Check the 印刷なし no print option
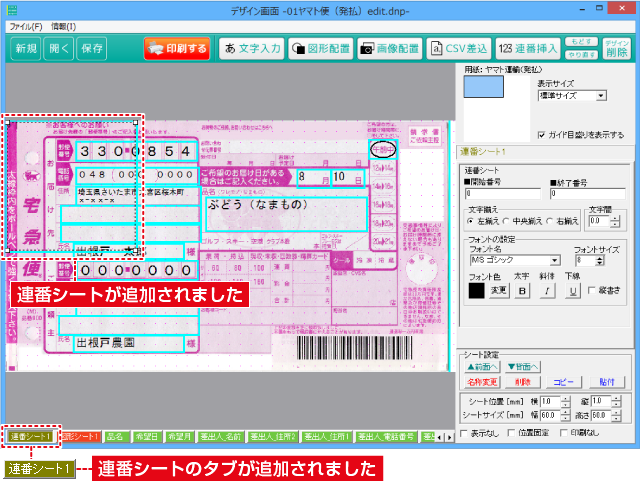640x484 pixels. [x=564, y=433]
